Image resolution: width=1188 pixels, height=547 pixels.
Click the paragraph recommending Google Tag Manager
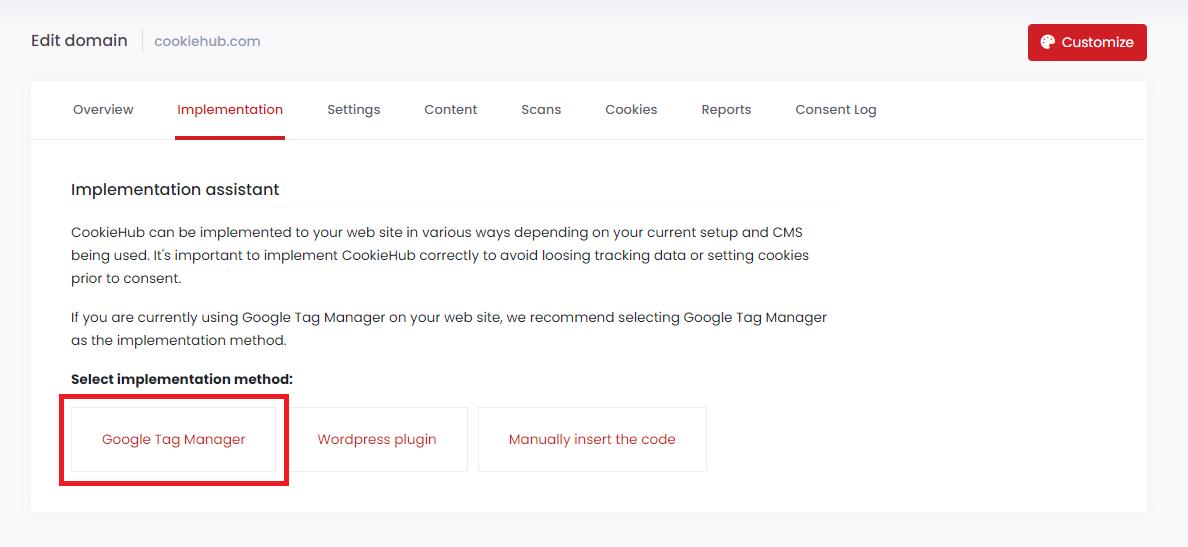[448, 329]
